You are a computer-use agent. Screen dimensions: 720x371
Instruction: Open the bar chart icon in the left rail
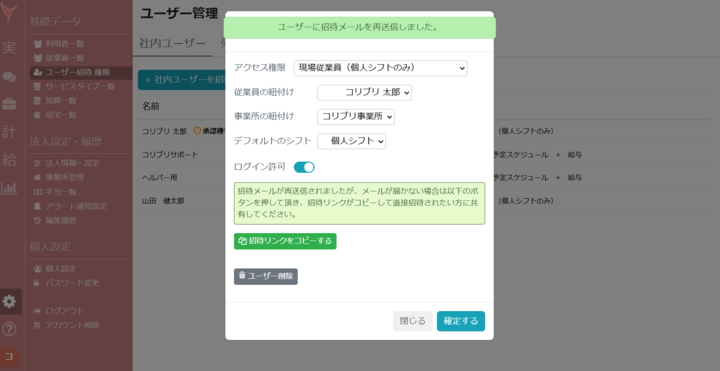click(x=9, y=188)
